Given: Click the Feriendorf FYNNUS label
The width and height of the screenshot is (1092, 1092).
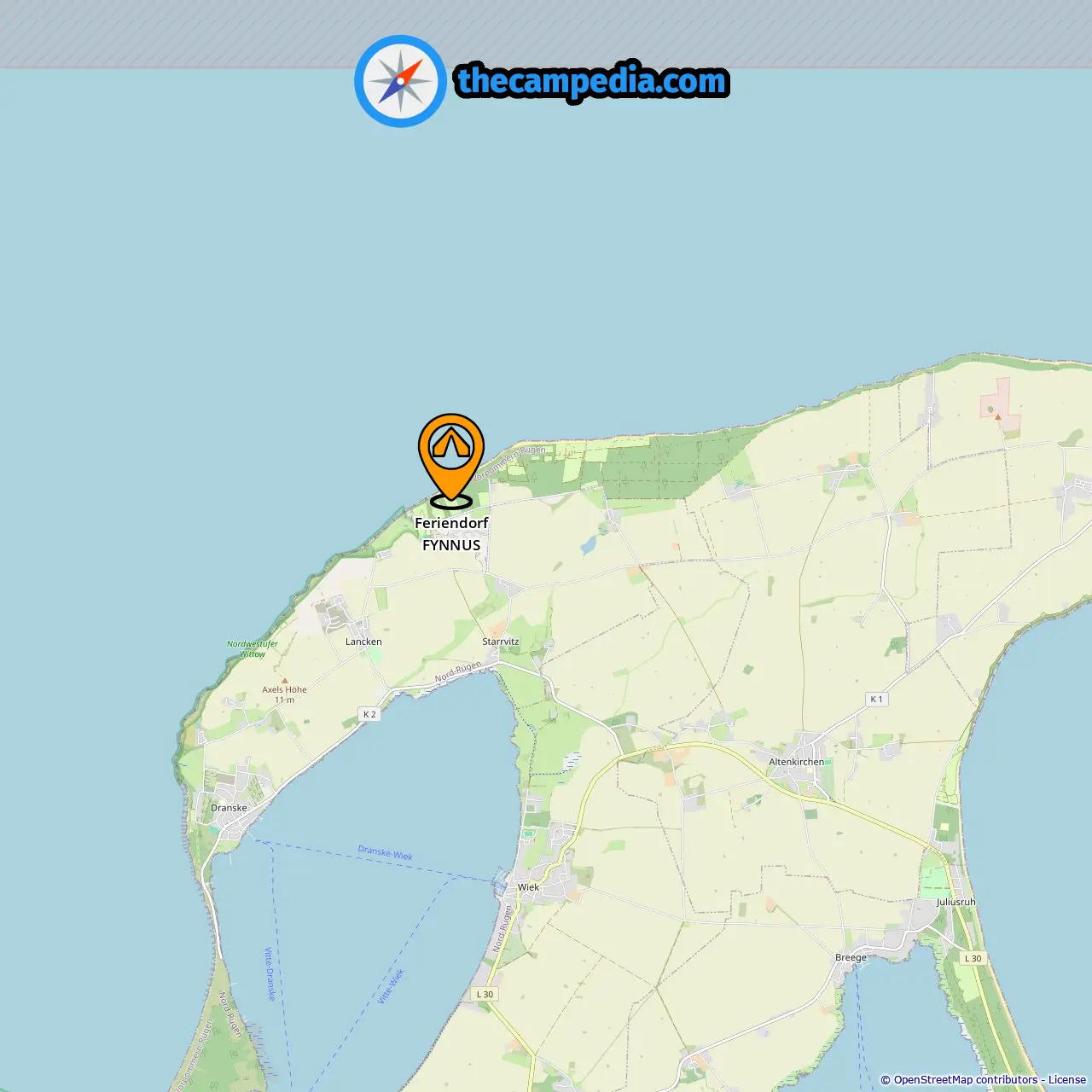Looking at the screenshot, I should pos(451,534).
